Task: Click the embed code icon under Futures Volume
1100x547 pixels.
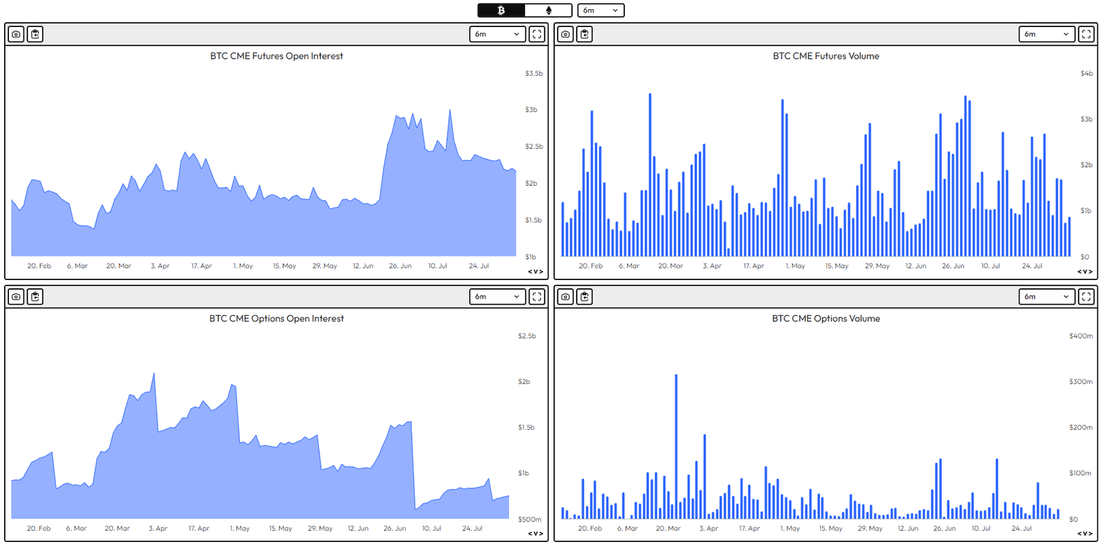Action: [x=1085, y=271]
